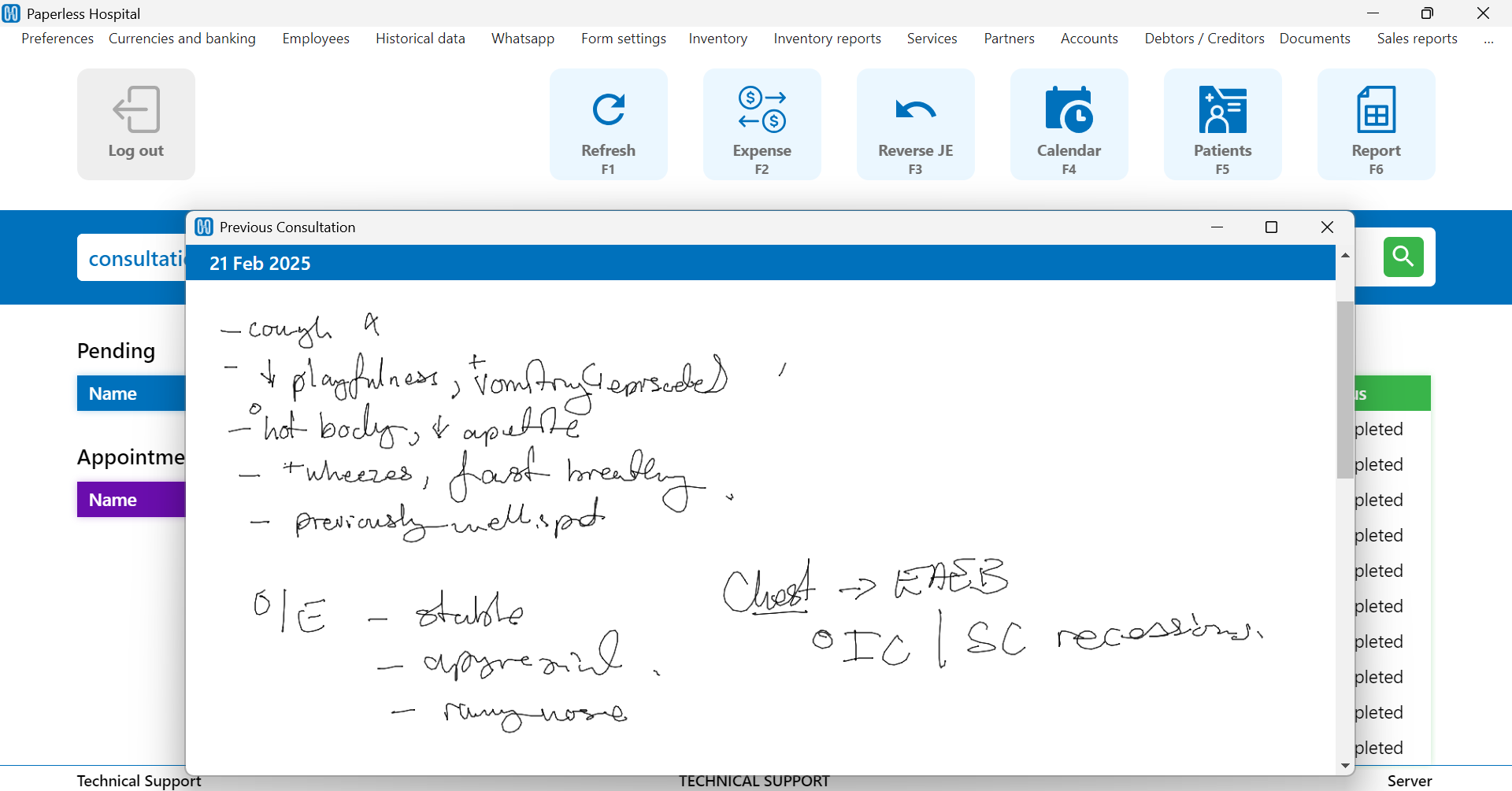1512x791 pixels.
Task: Click the scroll down arrow in Previous Consultation
Action: click(x=1345, y=765)
